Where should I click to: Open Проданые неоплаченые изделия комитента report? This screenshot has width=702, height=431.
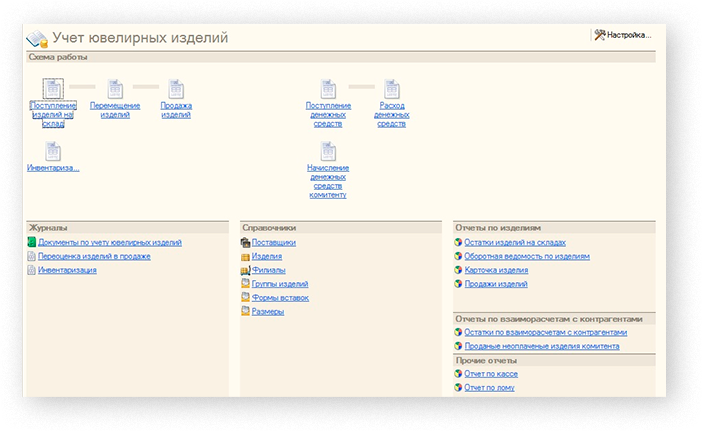click(542, 346)
